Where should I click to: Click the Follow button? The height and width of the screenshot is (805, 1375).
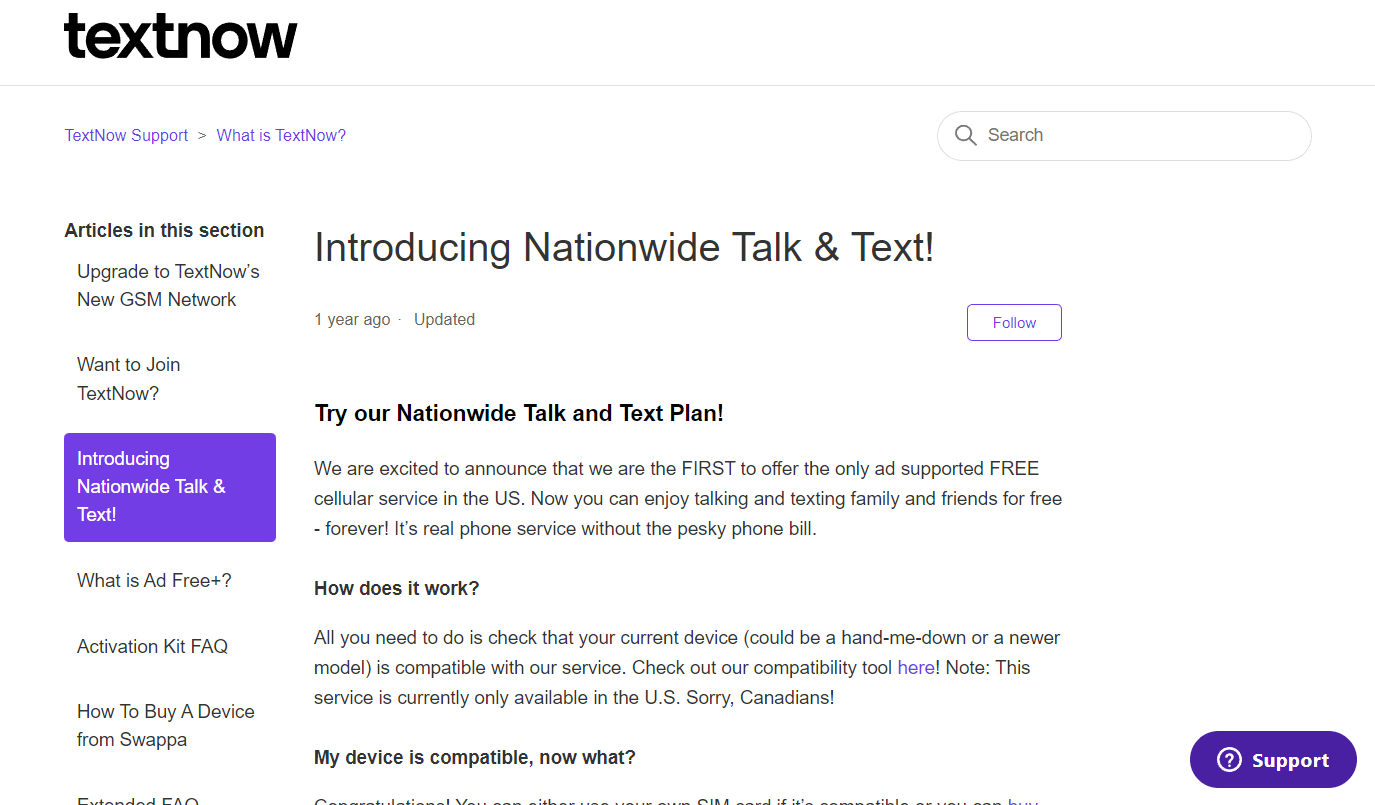click(1013, 322)
